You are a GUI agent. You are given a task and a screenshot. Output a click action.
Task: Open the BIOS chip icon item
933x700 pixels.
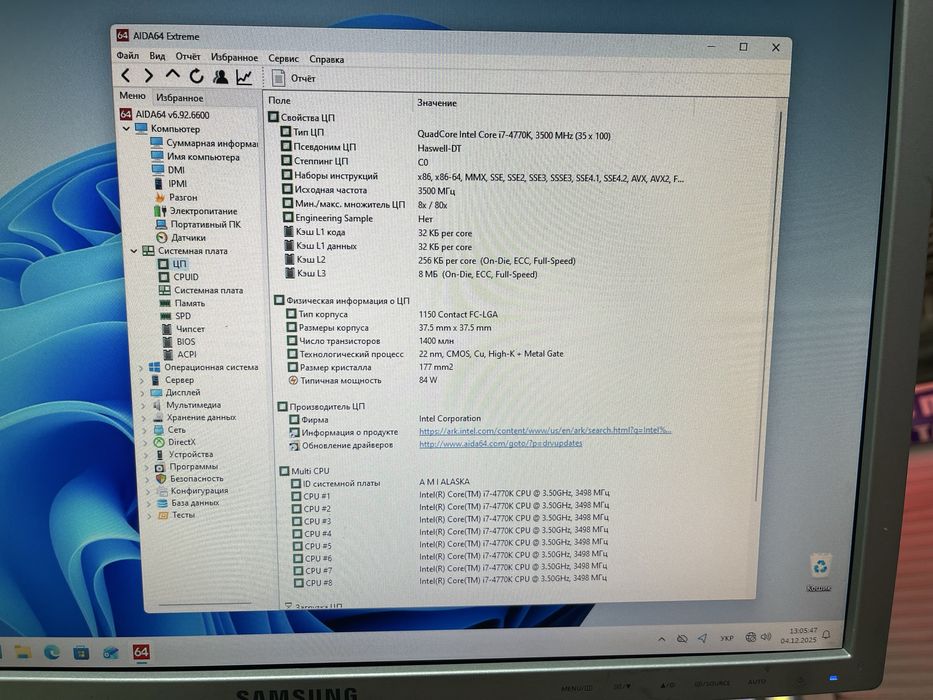(168, 342)
